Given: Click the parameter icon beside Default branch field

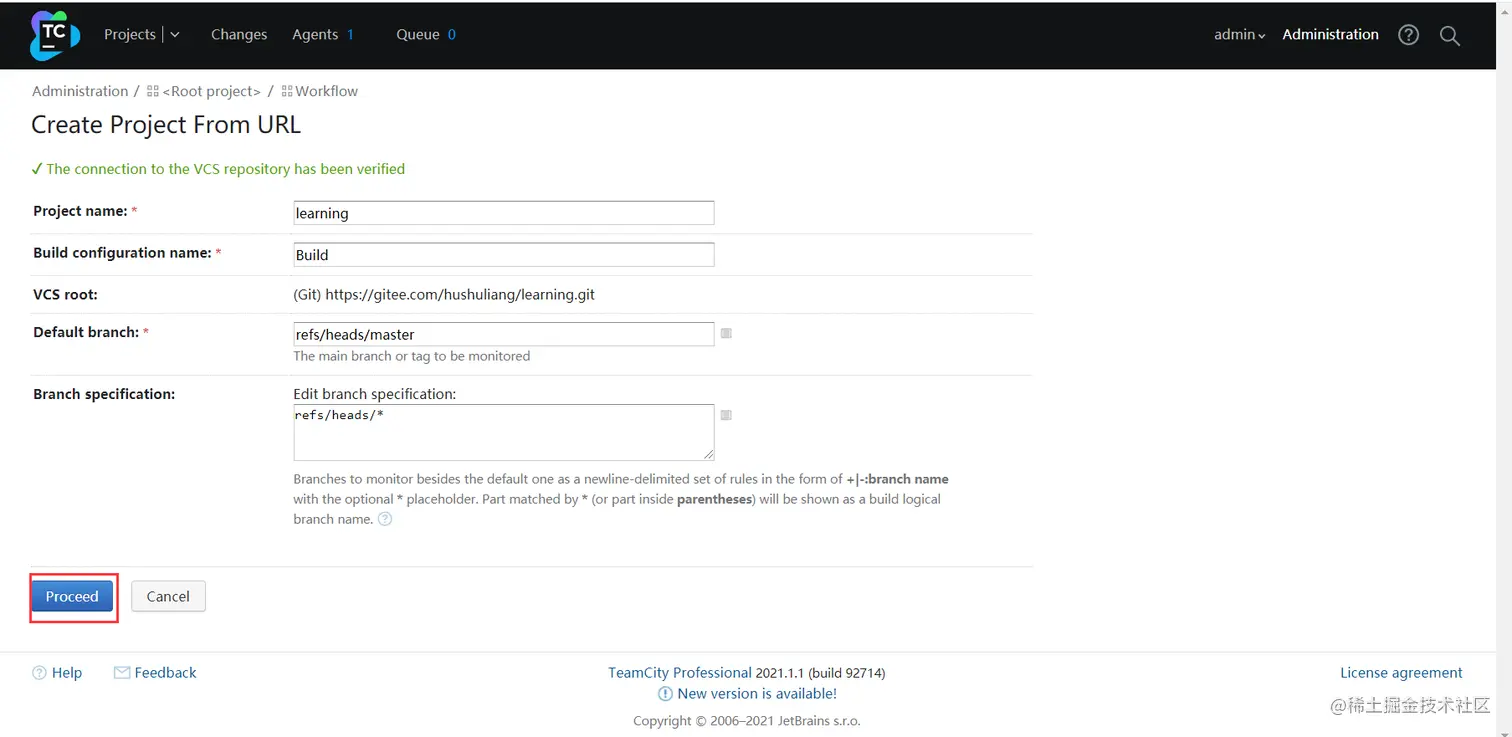Looking at the screenshot, I should point(726,333).
